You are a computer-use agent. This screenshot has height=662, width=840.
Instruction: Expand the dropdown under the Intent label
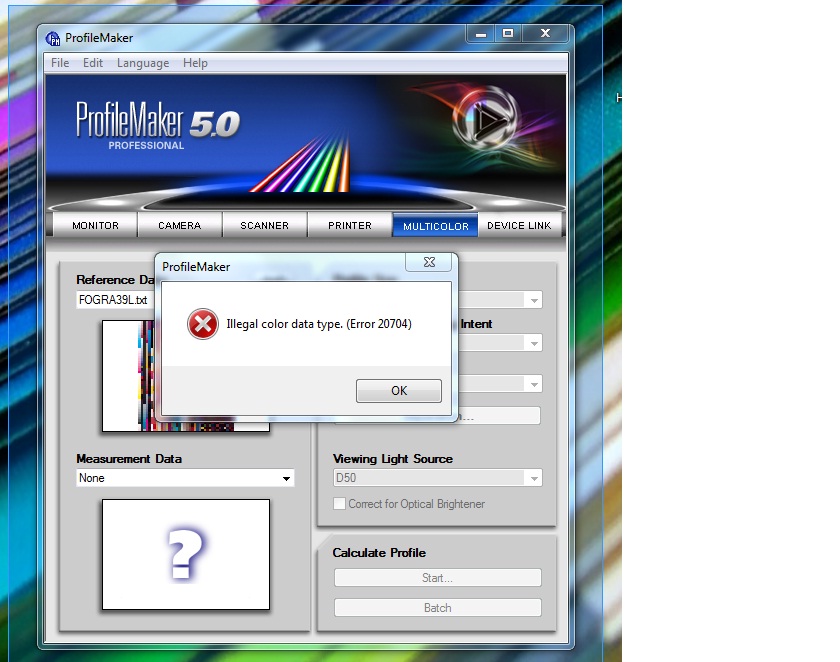(500, 343)
